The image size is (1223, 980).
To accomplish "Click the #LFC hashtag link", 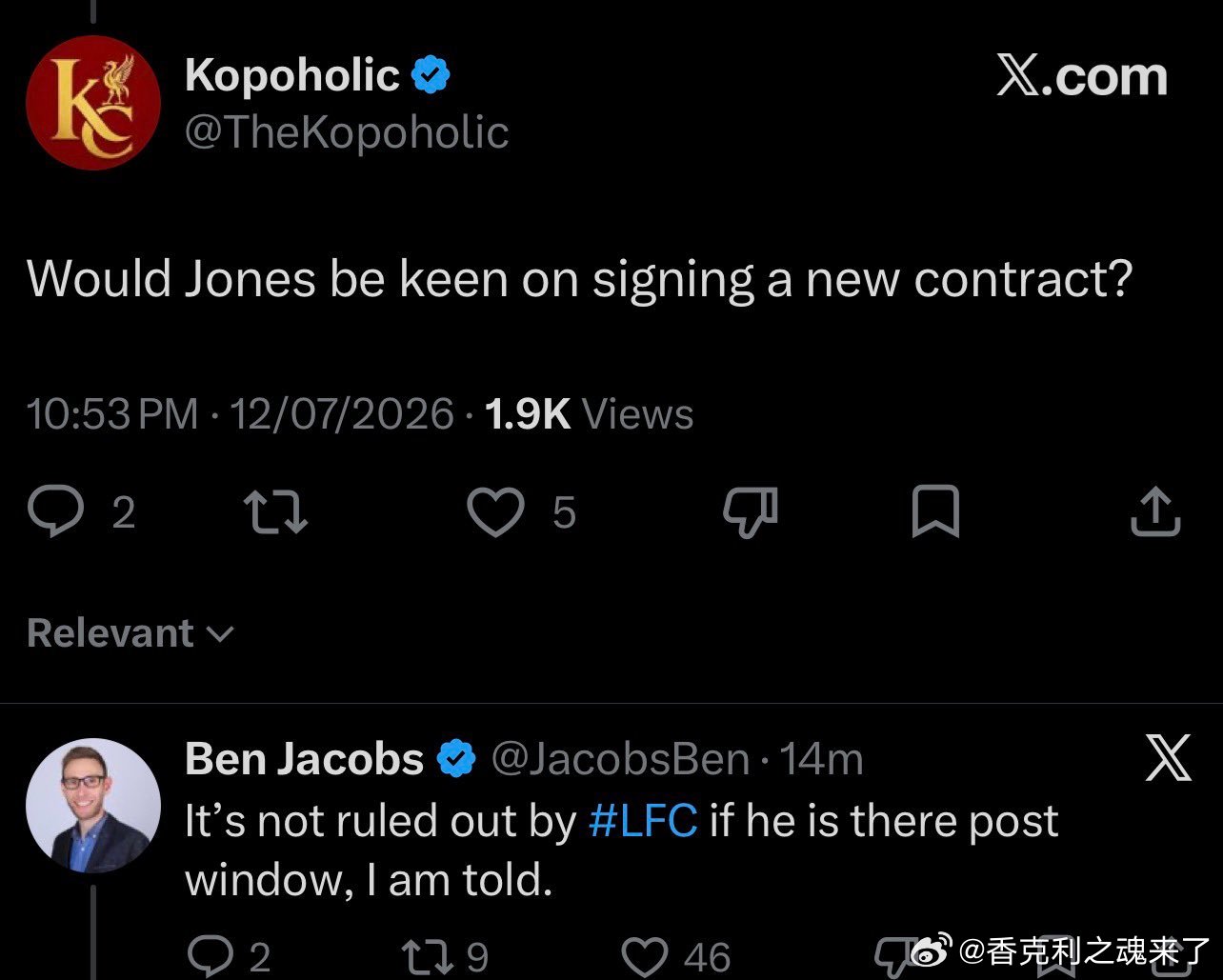I will point(643,821).
